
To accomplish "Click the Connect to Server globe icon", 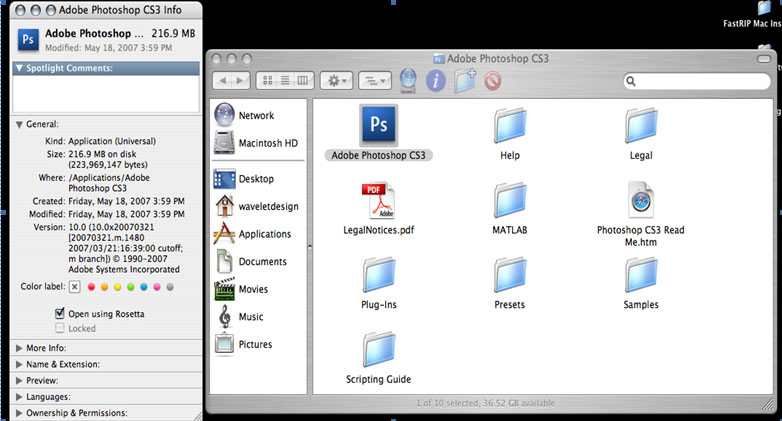I will coord(408,81).
